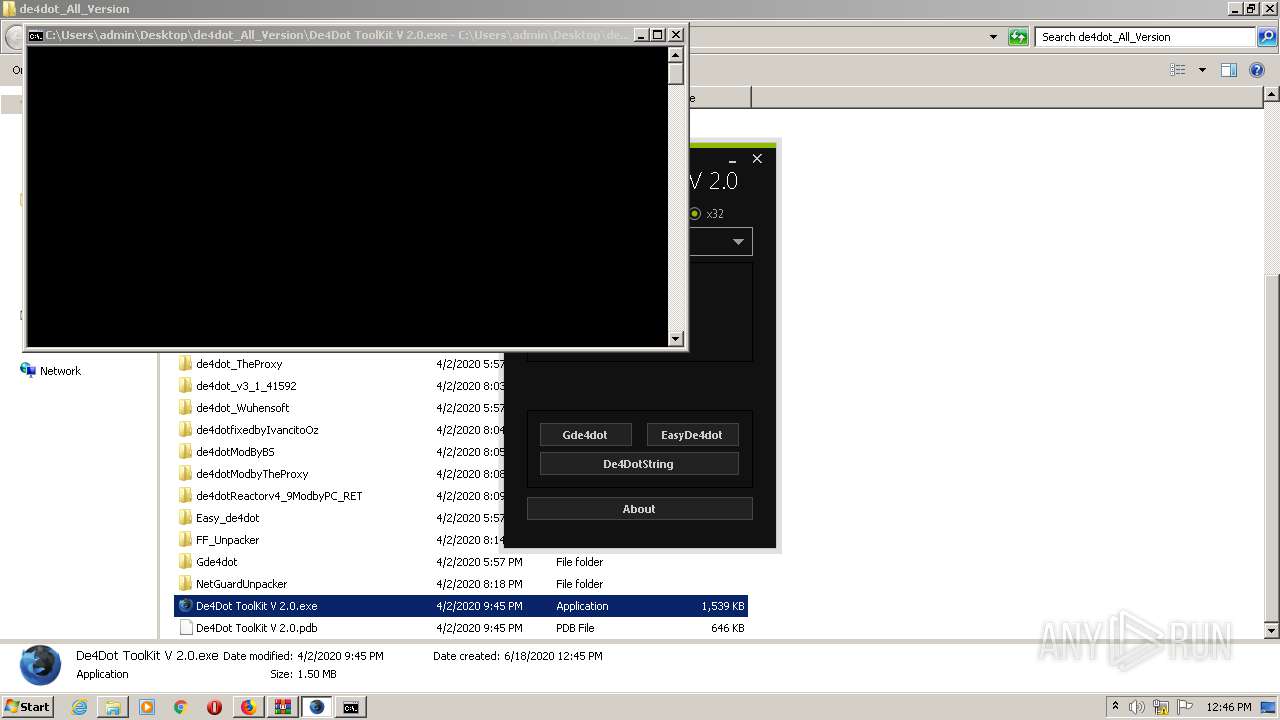
Task: Click the clock showing 12:46 PM
Action: (1228, 707)
